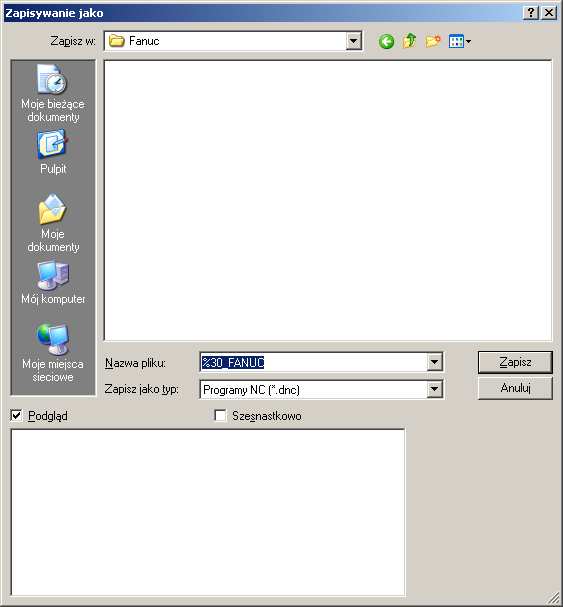Click the Nazwa pliku text field
Screen dimensions: 563x607
tap(314, 362)
